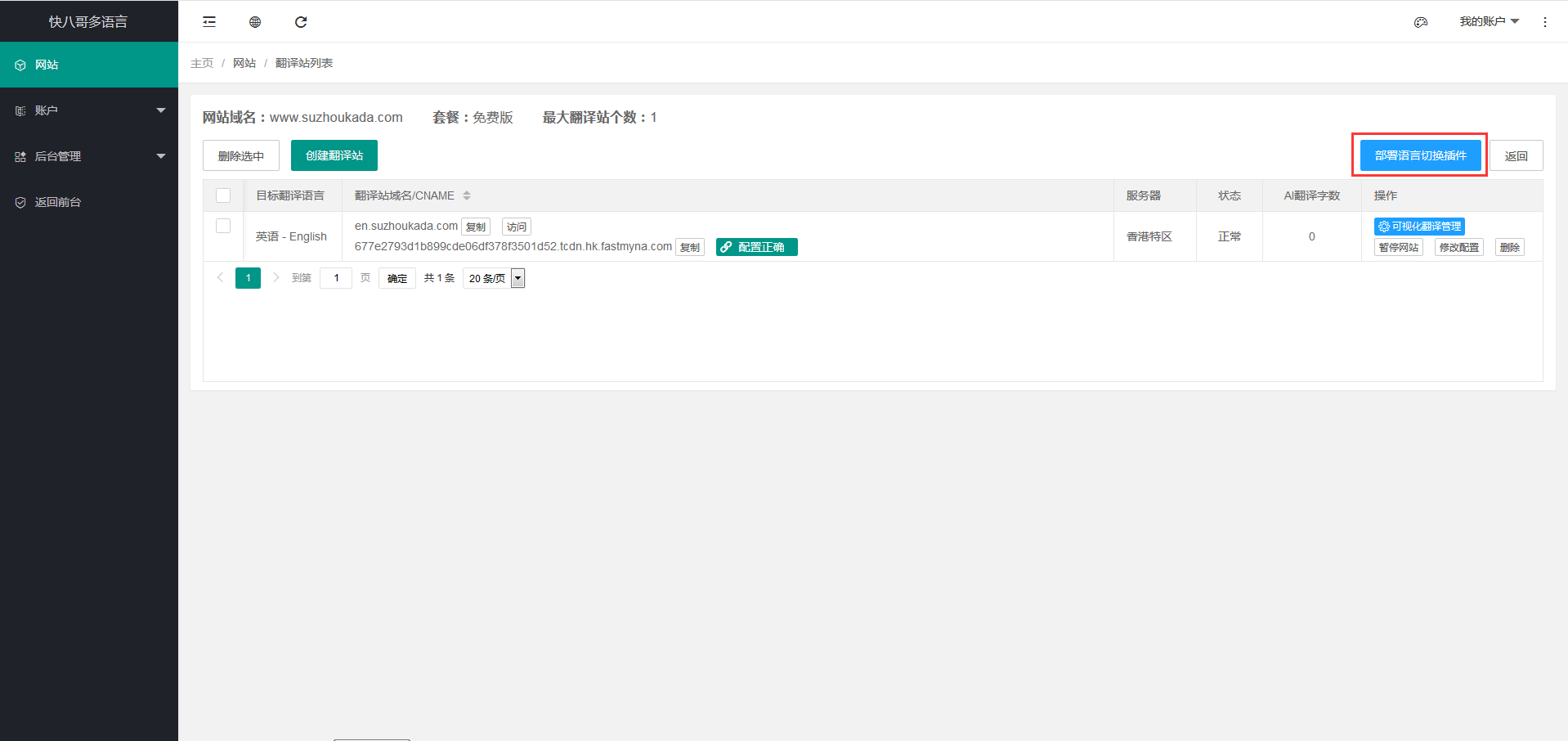Click the 英语 - English language cell
The height and width of the screenshot is (741, 1568).
pos(291,236)
